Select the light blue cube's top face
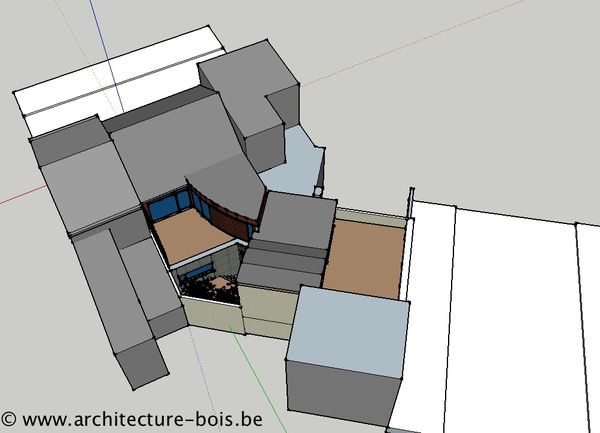The image size is (600, 433). 348,331
